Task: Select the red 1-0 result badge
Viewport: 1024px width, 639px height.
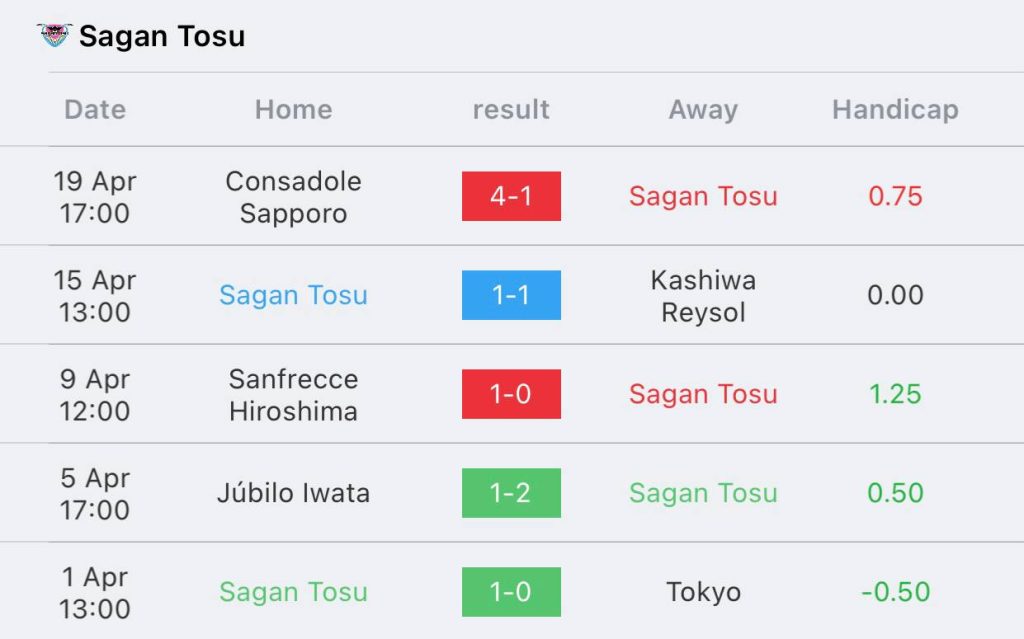Action: [x=511, y=394]
